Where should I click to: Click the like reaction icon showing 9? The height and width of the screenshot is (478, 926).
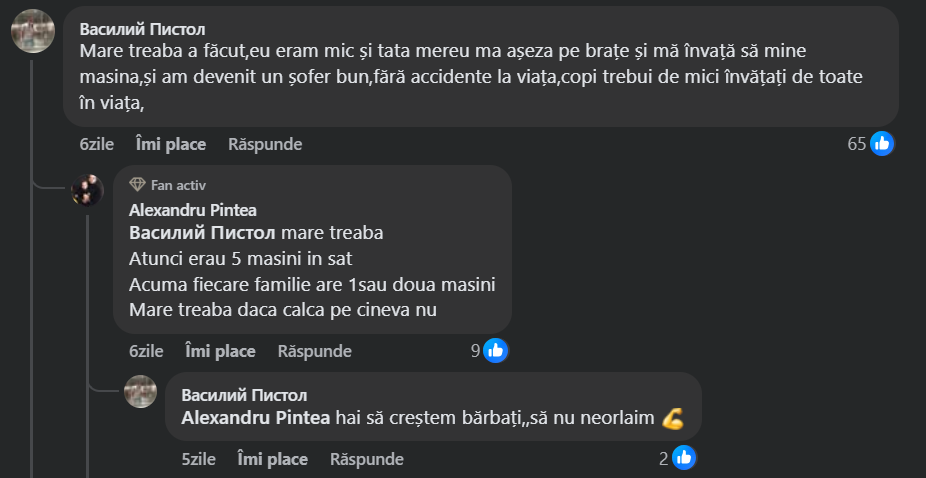(x=496, y=351)
